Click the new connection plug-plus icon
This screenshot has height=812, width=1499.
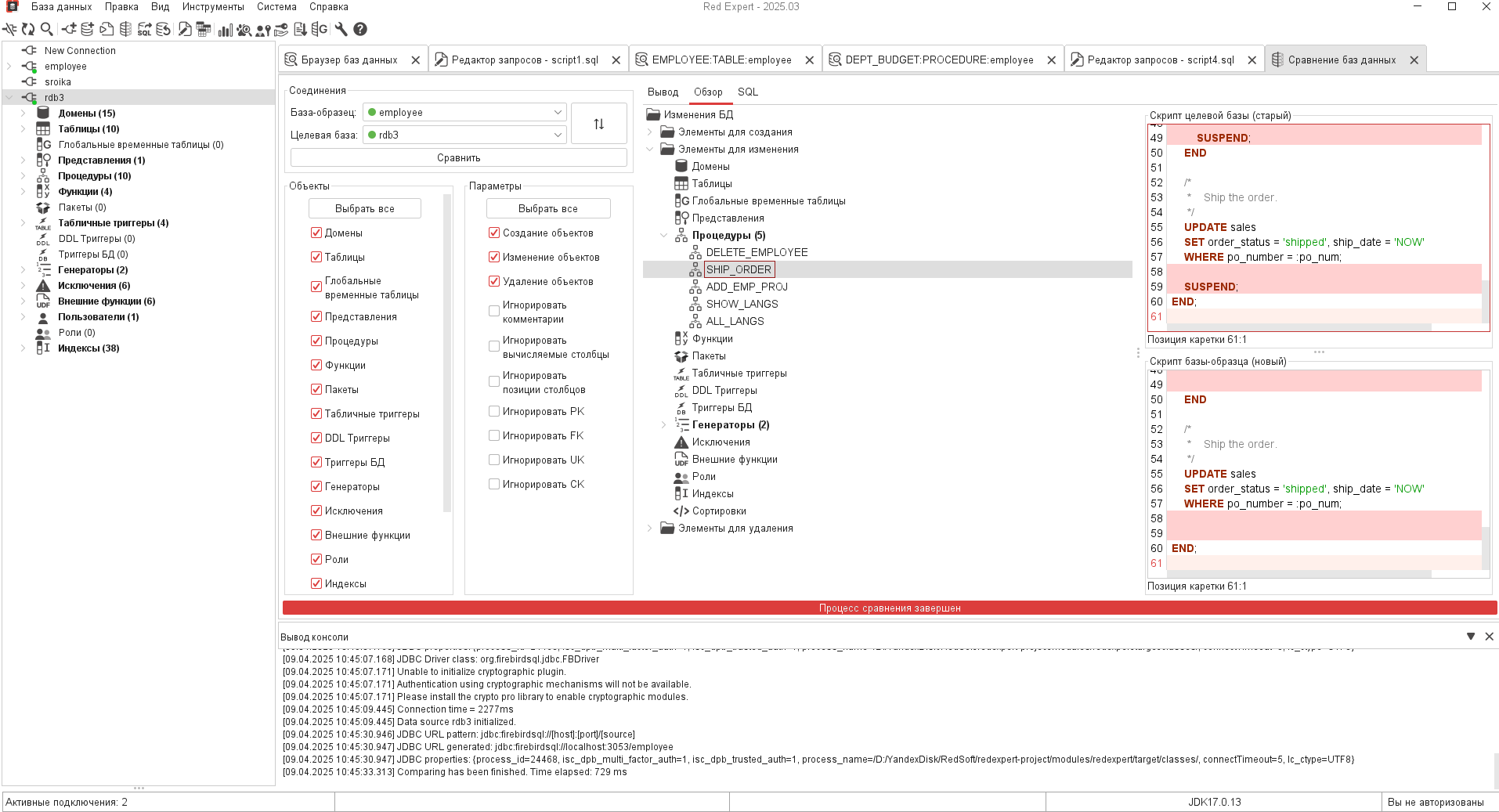[x=69, y=29]
